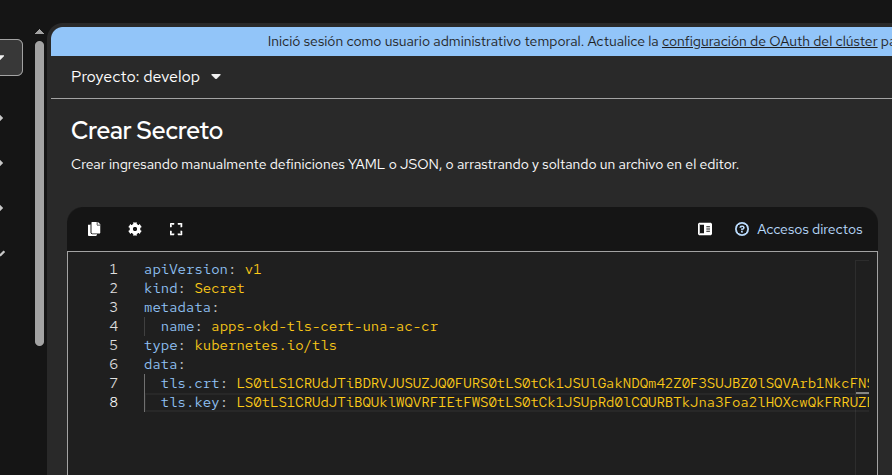Expand the Proyecto: develop dropdown
The width and height of the screenshot is (892, 475).
(146, 77)
